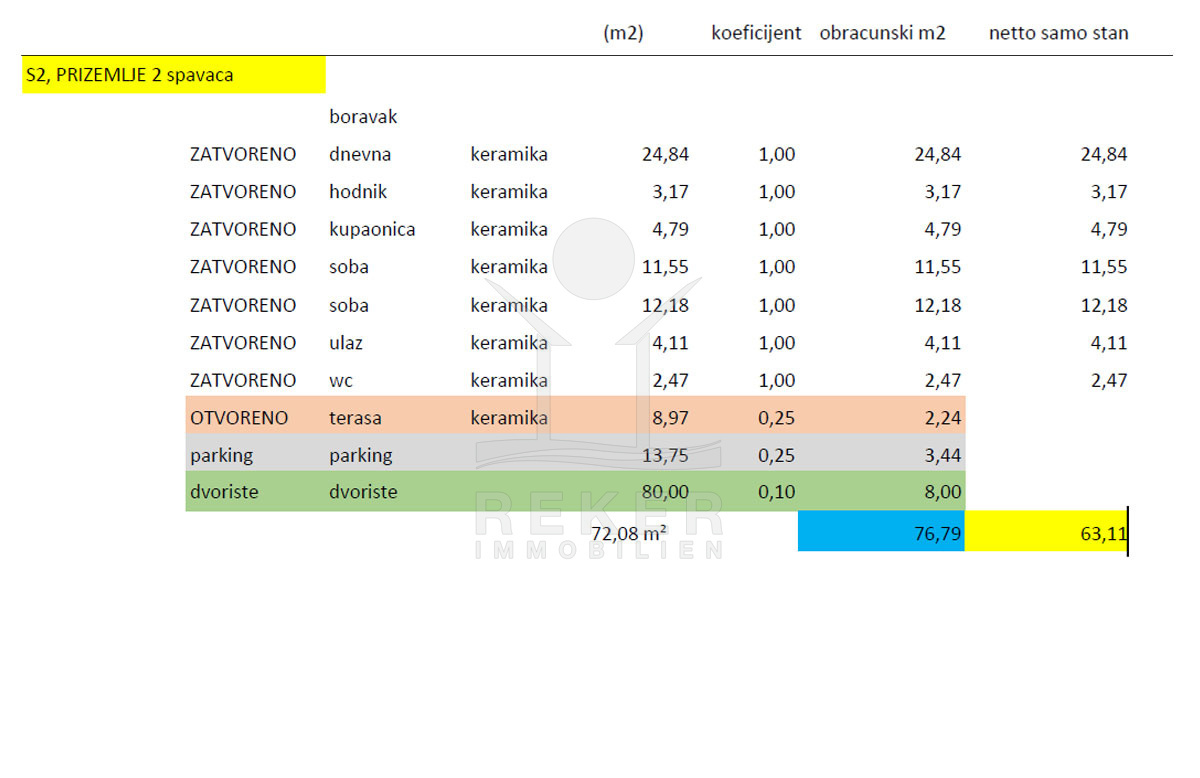Click the 'kupaonica' room name cell
This screenshot has width=1200, height=778.
pos(372,229)
